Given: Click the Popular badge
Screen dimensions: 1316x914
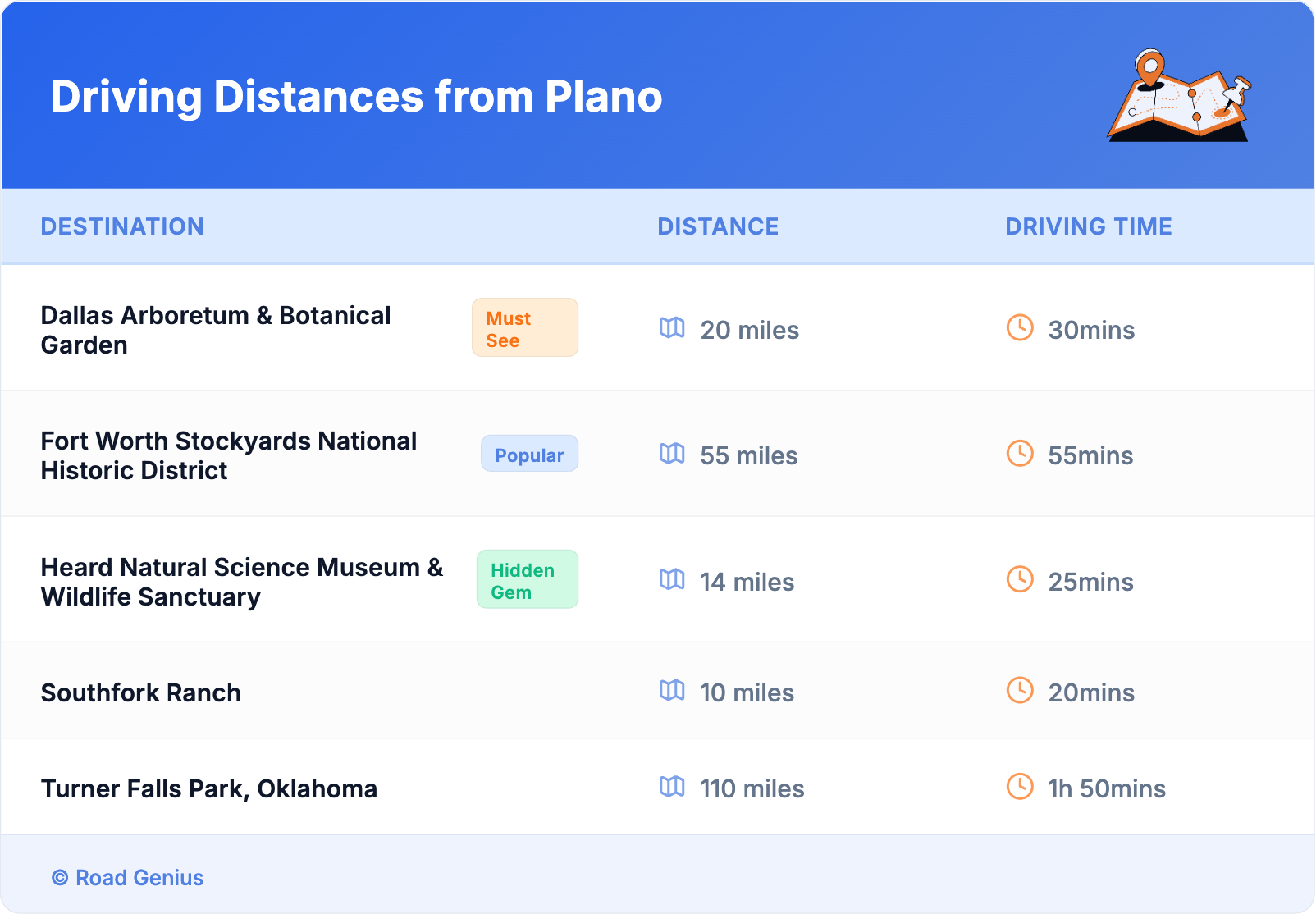Looking at the screenshot, I should point(529,455).
